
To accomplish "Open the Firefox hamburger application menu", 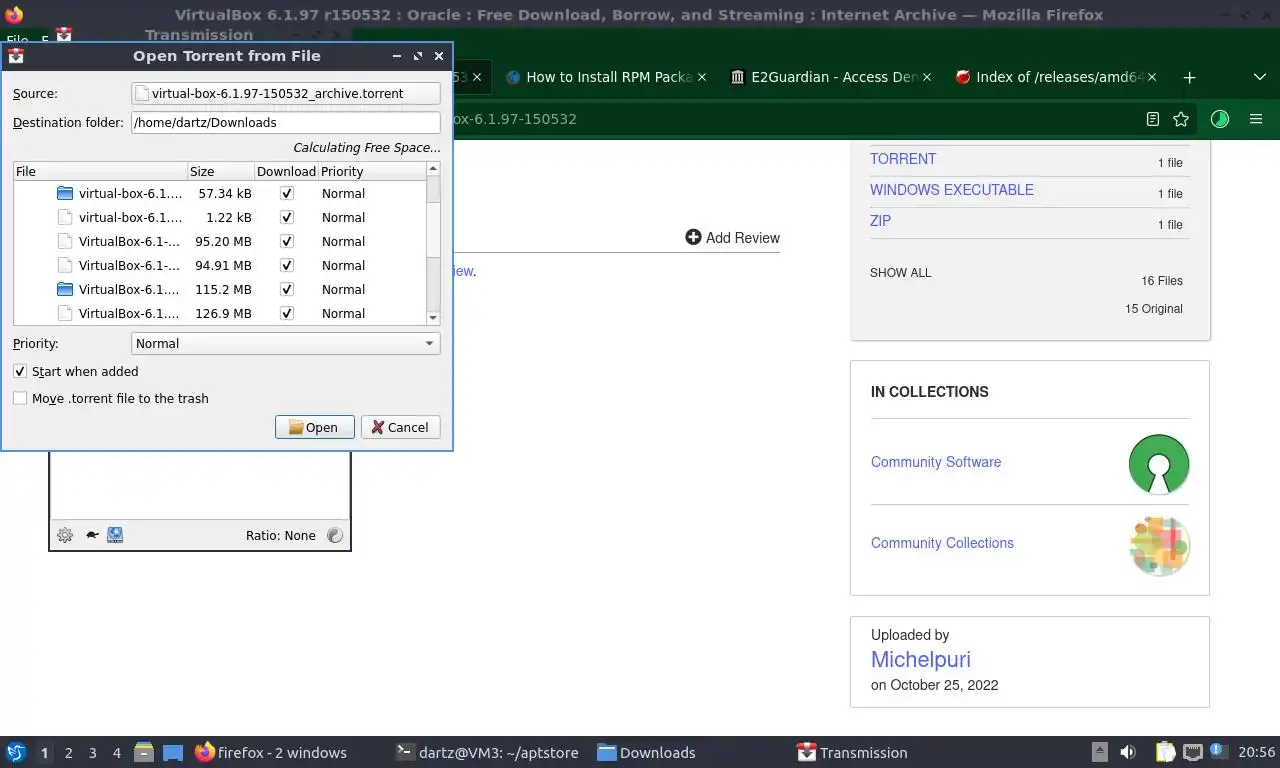I will [x=1256, y=119].
